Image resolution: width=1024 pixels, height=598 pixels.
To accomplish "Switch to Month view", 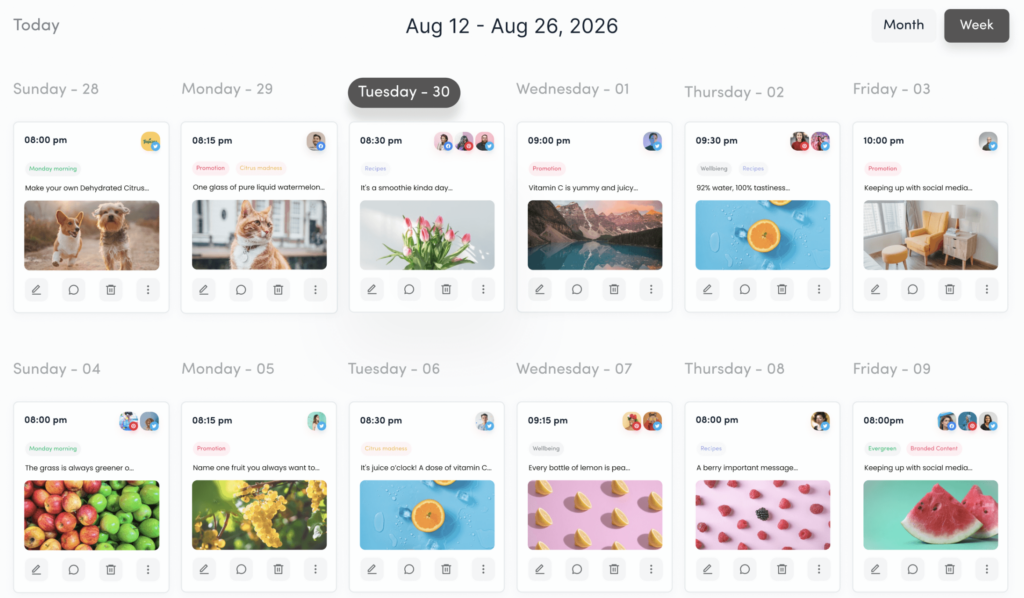I will pos(903,25).
